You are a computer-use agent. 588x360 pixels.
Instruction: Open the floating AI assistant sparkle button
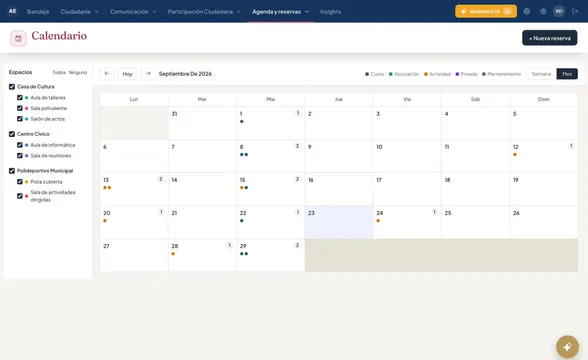click(x=567, y=347)
